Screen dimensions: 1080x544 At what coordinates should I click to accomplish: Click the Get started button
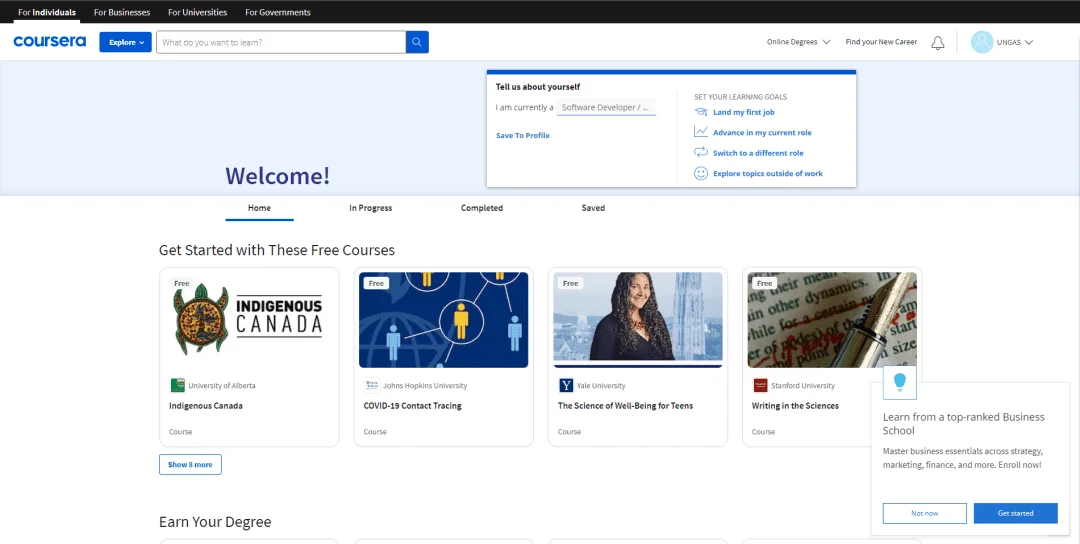pos(1015,513)
